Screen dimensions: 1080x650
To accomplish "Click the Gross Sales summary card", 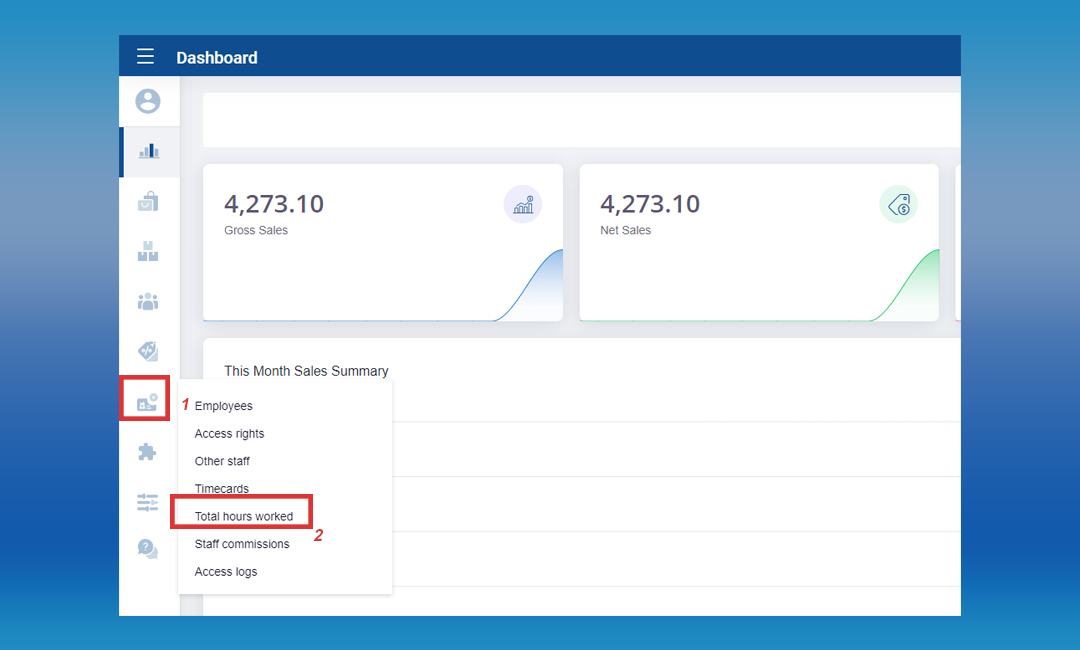I will pyautogui.click(x=382, y=242).
